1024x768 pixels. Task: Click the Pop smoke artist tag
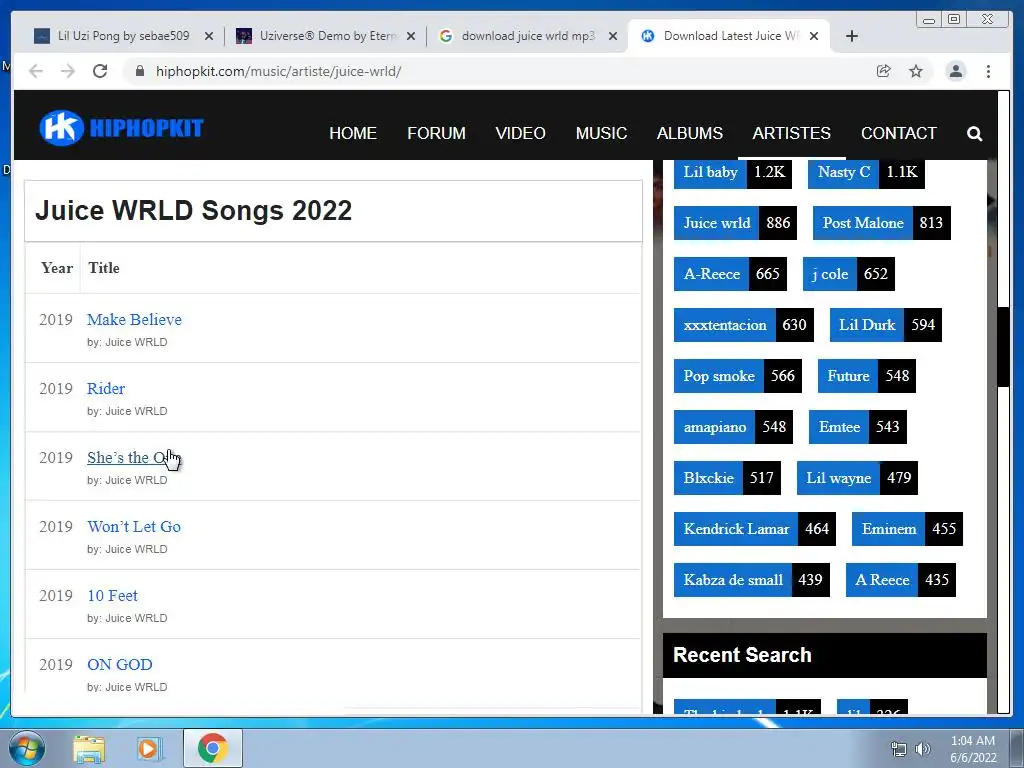tap(738, 376)
